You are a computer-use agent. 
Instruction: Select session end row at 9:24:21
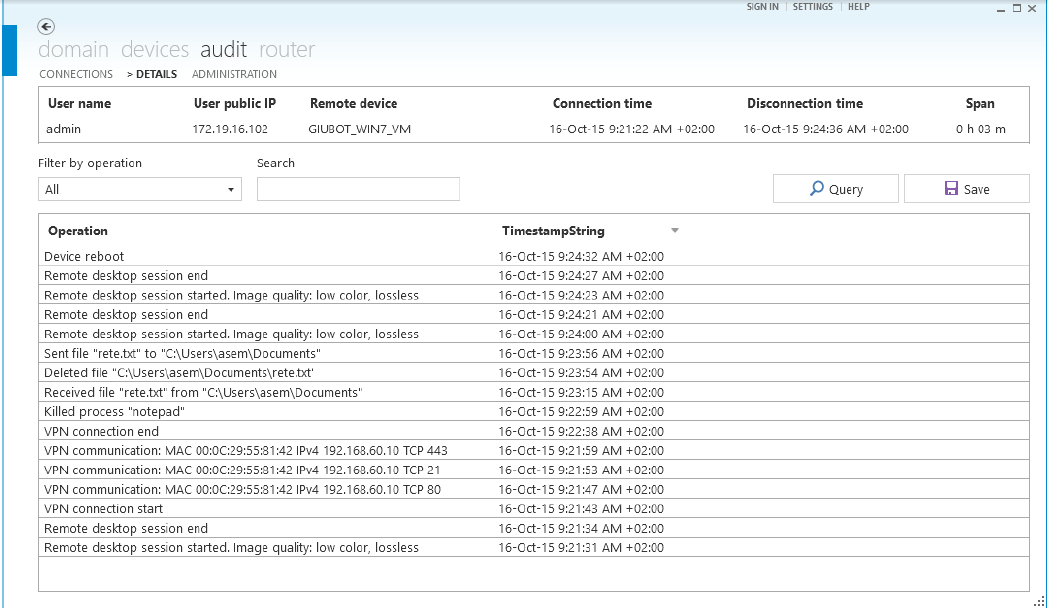[533, 315]
